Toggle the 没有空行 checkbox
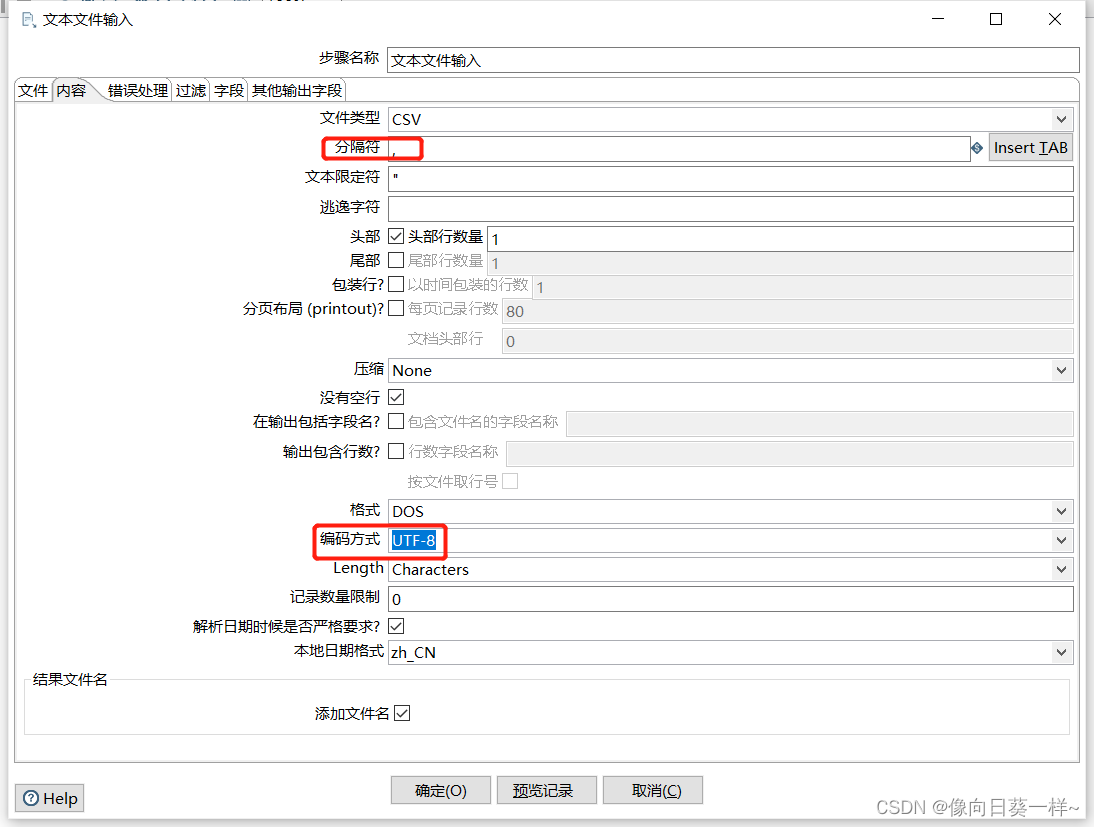This screenshot has height=827, width=1094. 396,397
